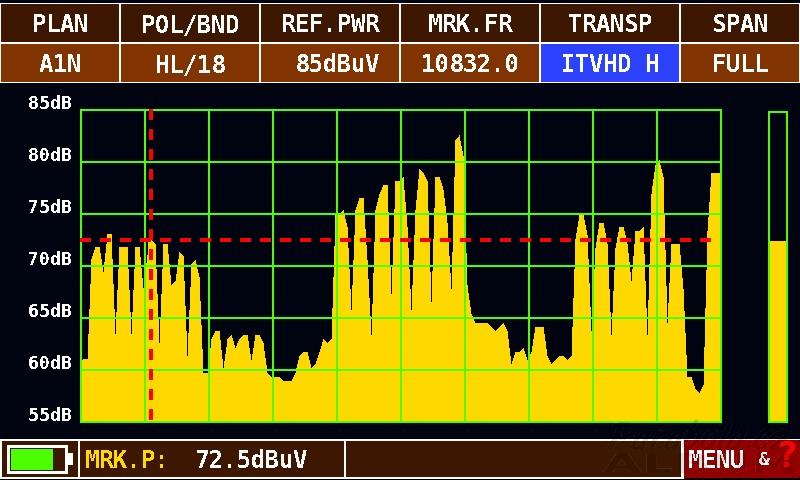Click the 60dB axis label
800x480 pixels.
[x=50, y=363]
